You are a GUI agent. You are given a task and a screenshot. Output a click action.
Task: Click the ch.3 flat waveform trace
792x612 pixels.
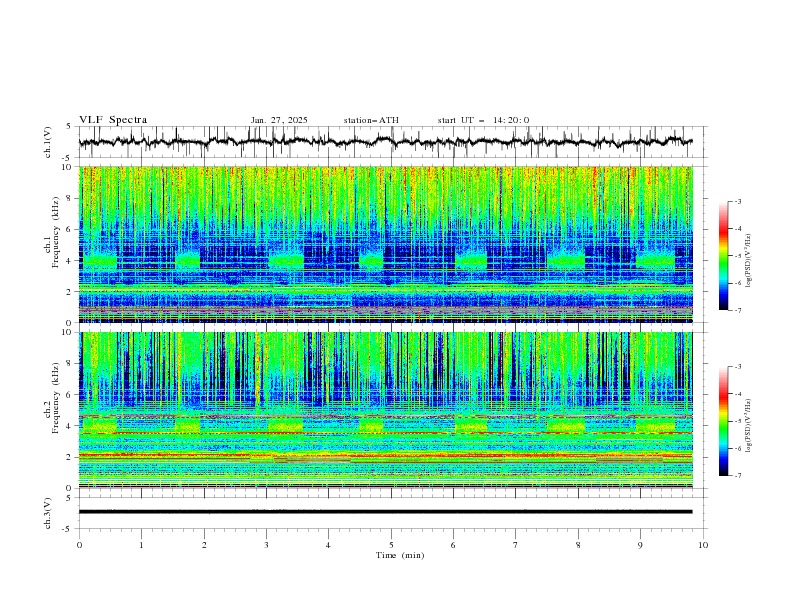(x=386, y=512)
